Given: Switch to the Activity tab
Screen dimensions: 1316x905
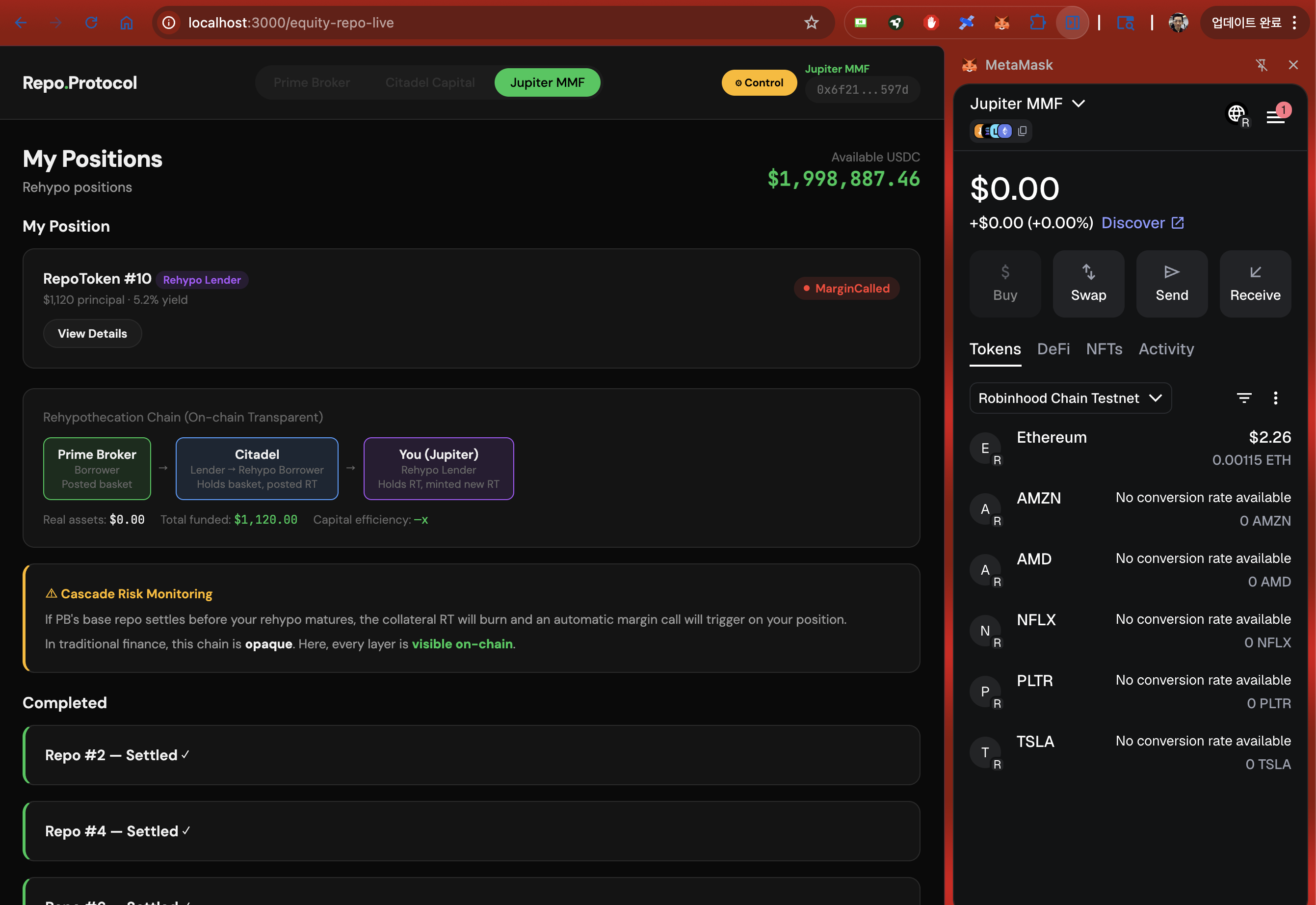Looking at the screenshot, I should [1166, 349].
